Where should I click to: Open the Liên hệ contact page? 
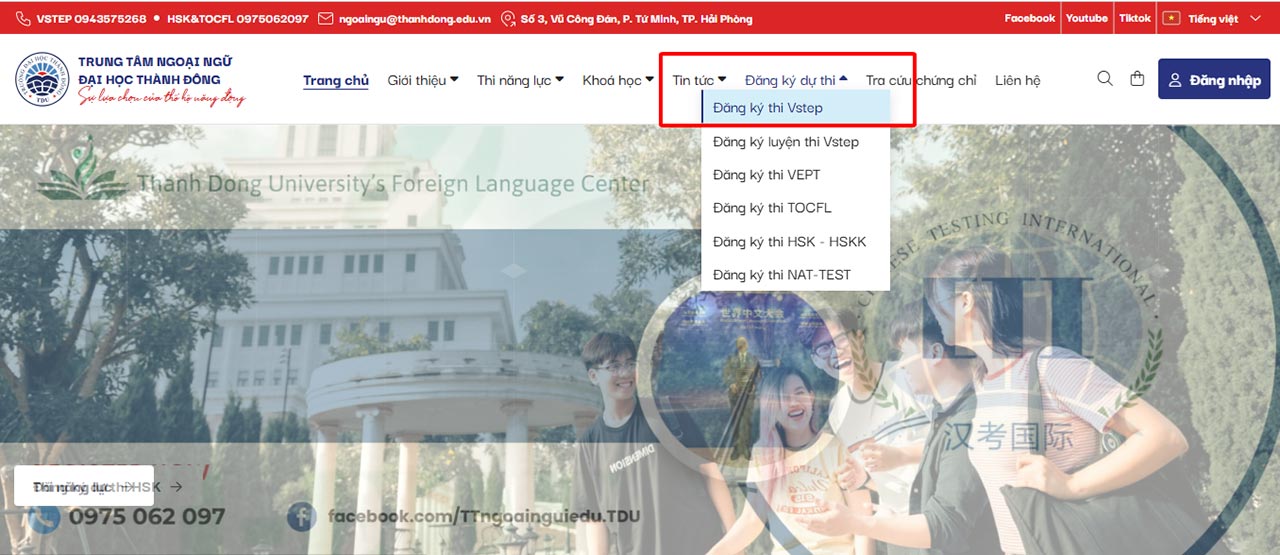coord(1018,80)
